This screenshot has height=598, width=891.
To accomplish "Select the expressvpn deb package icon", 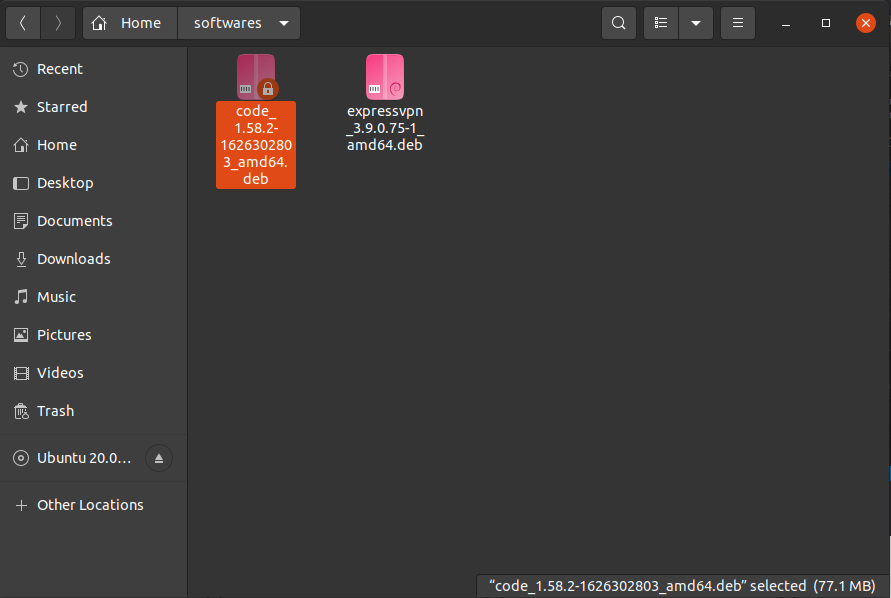I will point(385,77).
